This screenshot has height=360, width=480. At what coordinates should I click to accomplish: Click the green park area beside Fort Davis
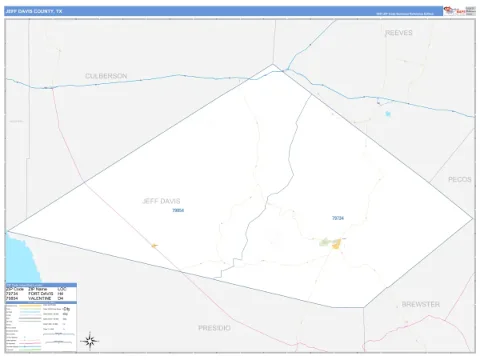click(x=324, y=242)
